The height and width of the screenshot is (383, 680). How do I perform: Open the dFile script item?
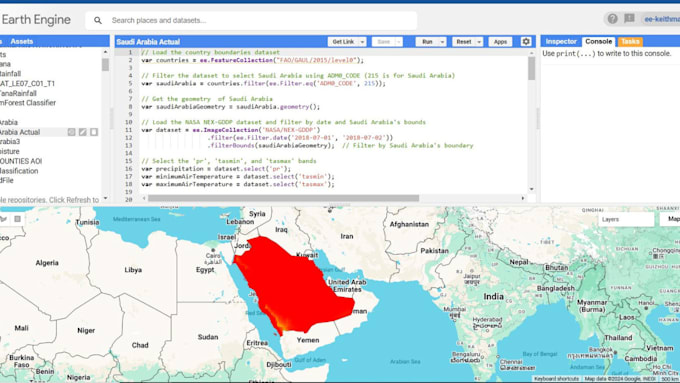pyautogui.click(x=7, y=180)
